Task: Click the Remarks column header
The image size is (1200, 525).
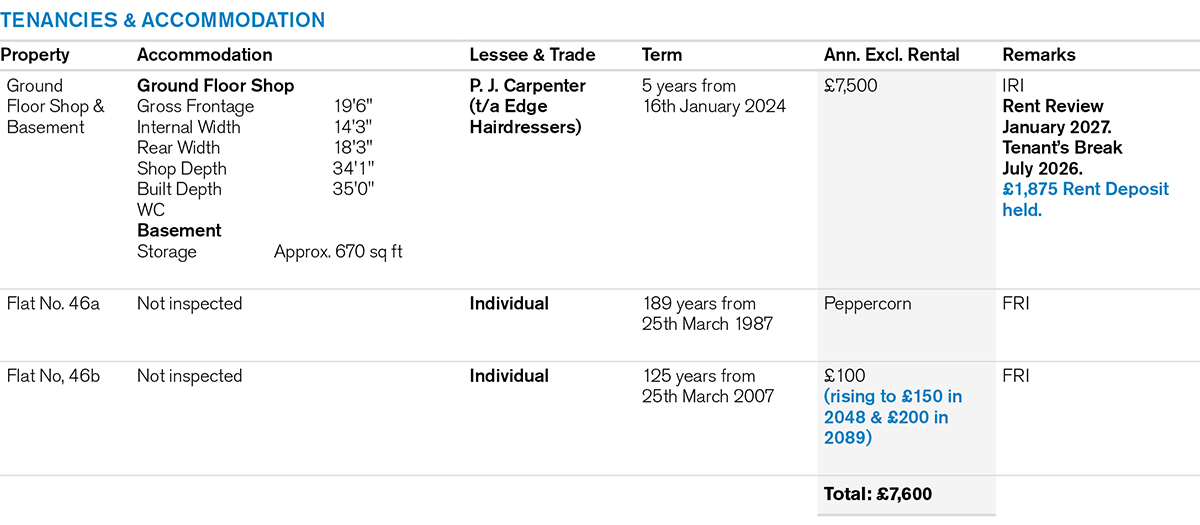Action: [1039, 55]
